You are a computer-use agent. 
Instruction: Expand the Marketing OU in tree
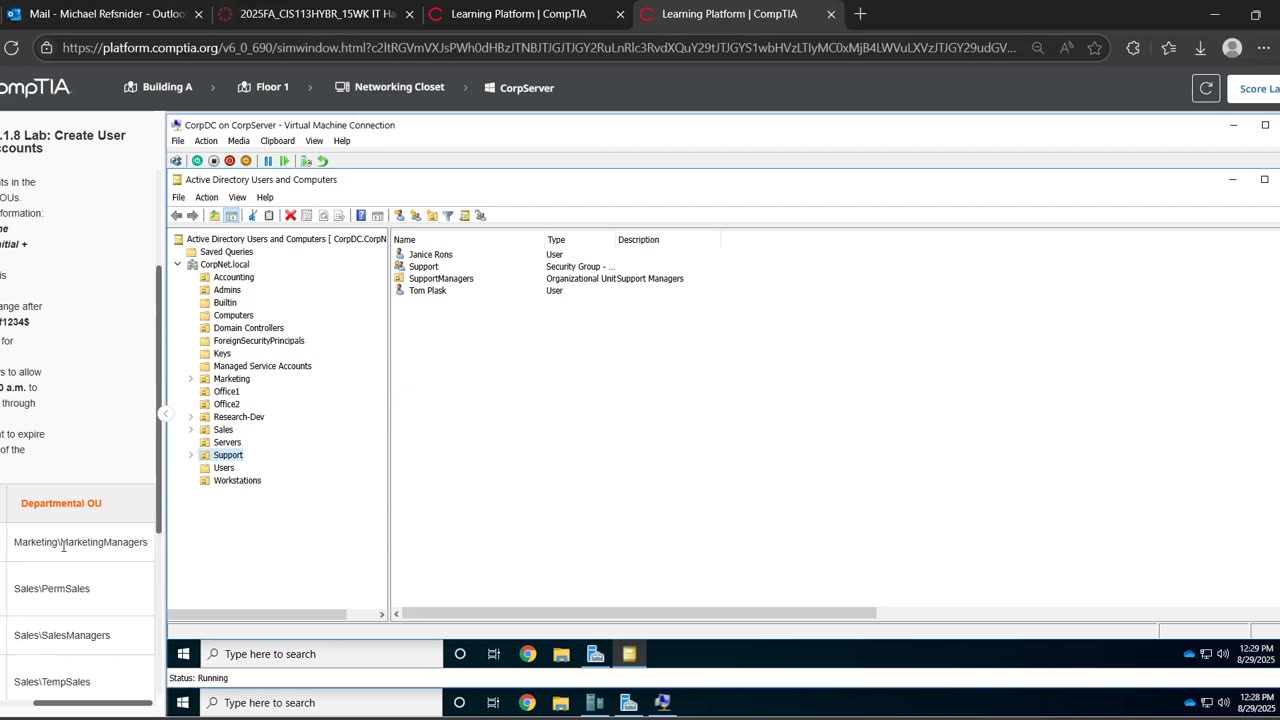[191, 379]
